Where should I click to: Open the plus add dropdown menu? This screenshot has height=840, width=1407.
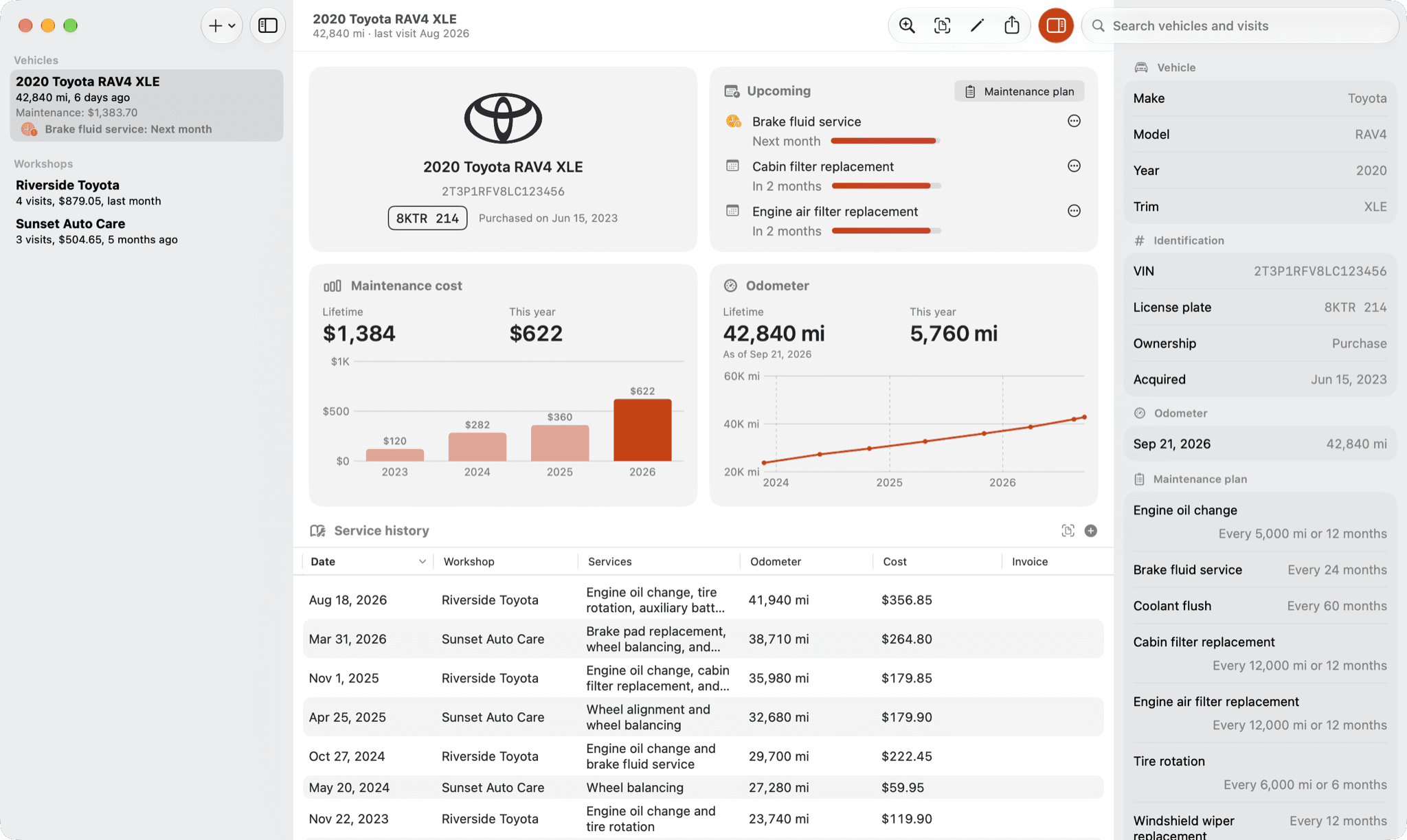(x=222, y=25)
